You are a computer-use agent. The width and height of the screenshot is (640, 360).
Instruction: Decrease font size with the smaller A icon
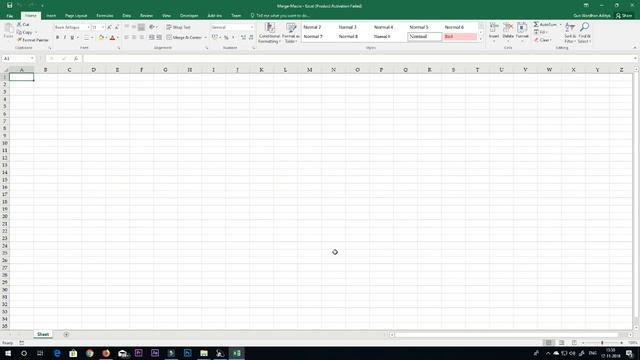coord(116,27)
